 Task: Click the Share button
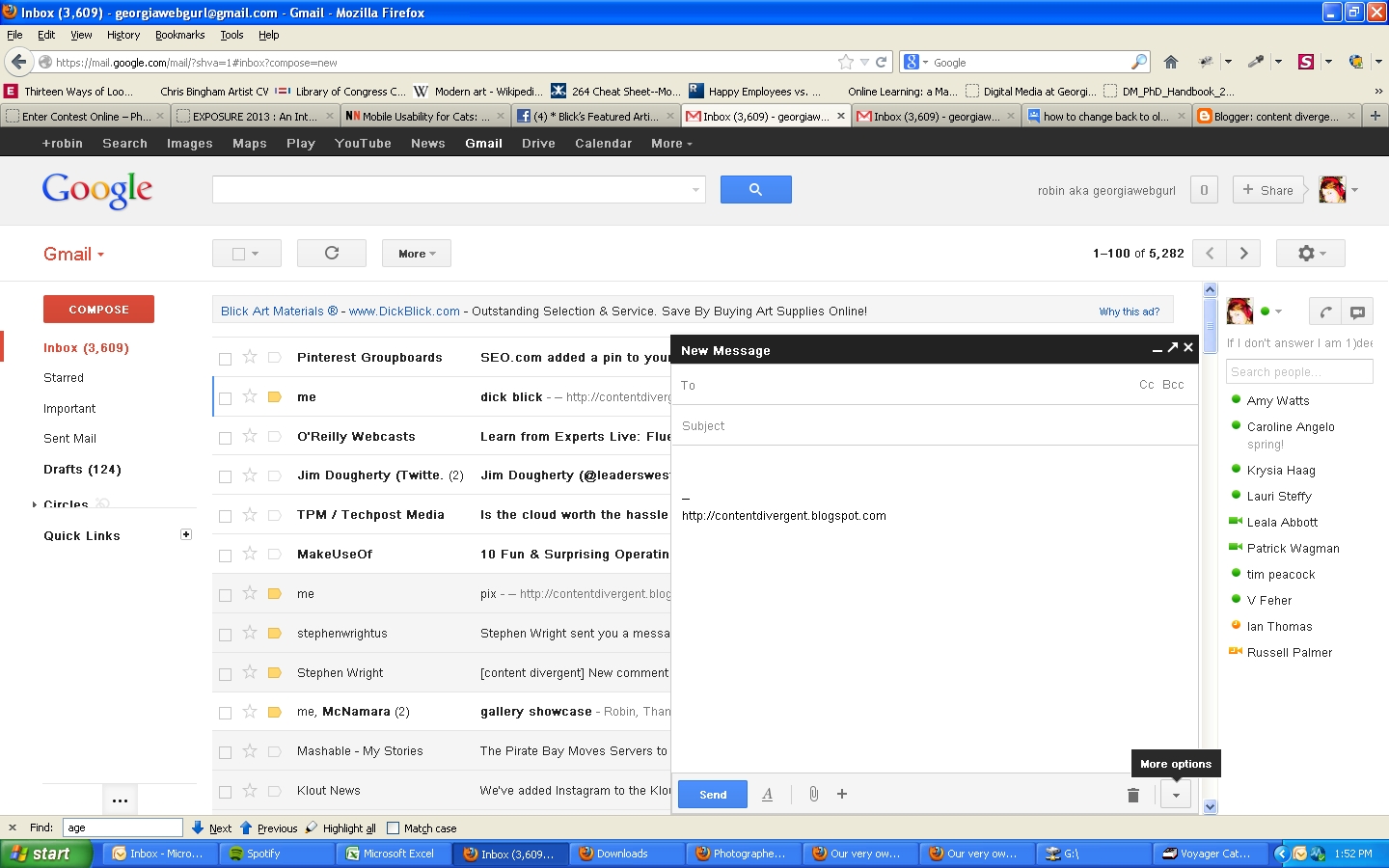(1267, 190)
